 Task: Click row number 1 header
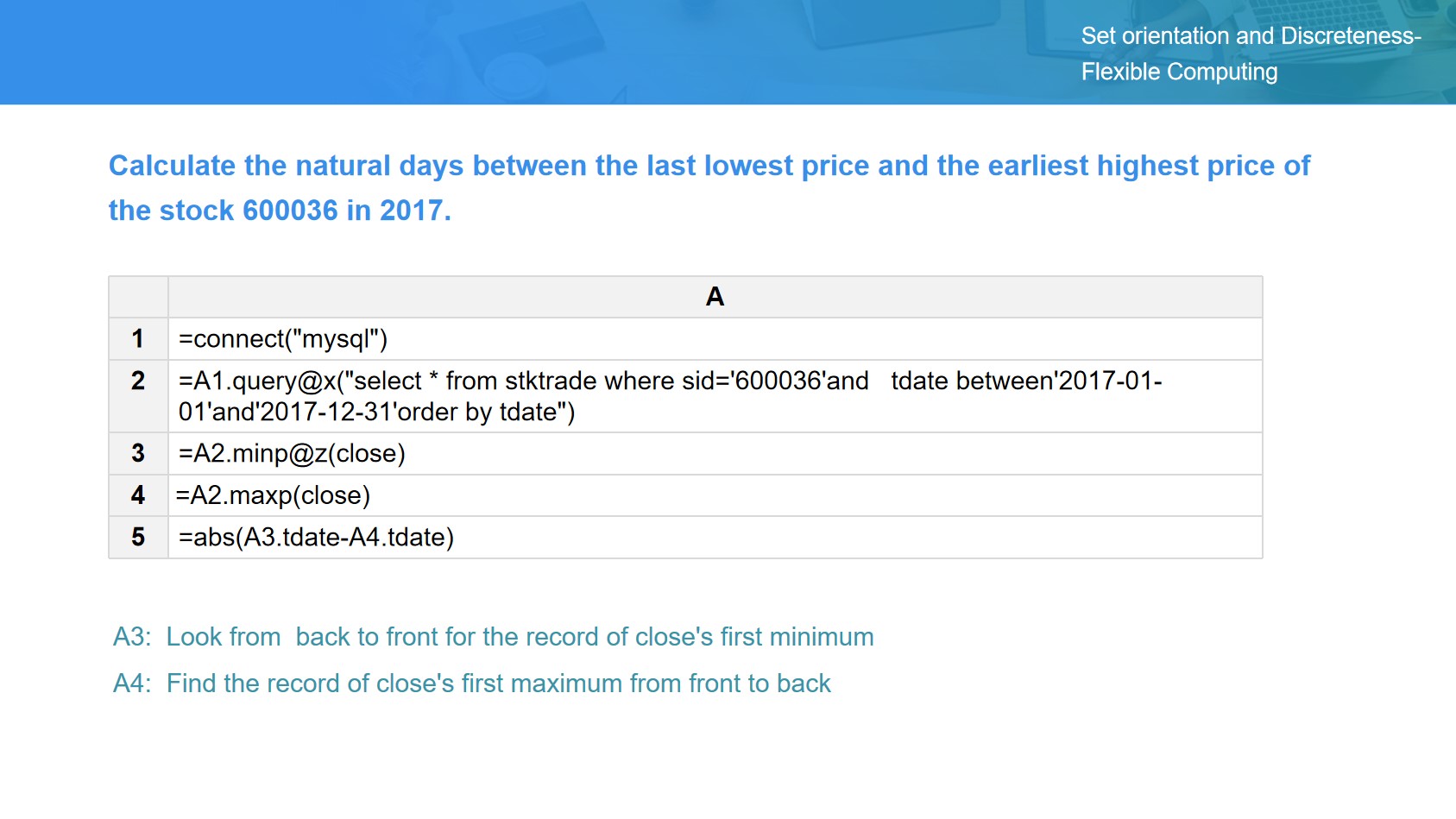tap(138, 339)
